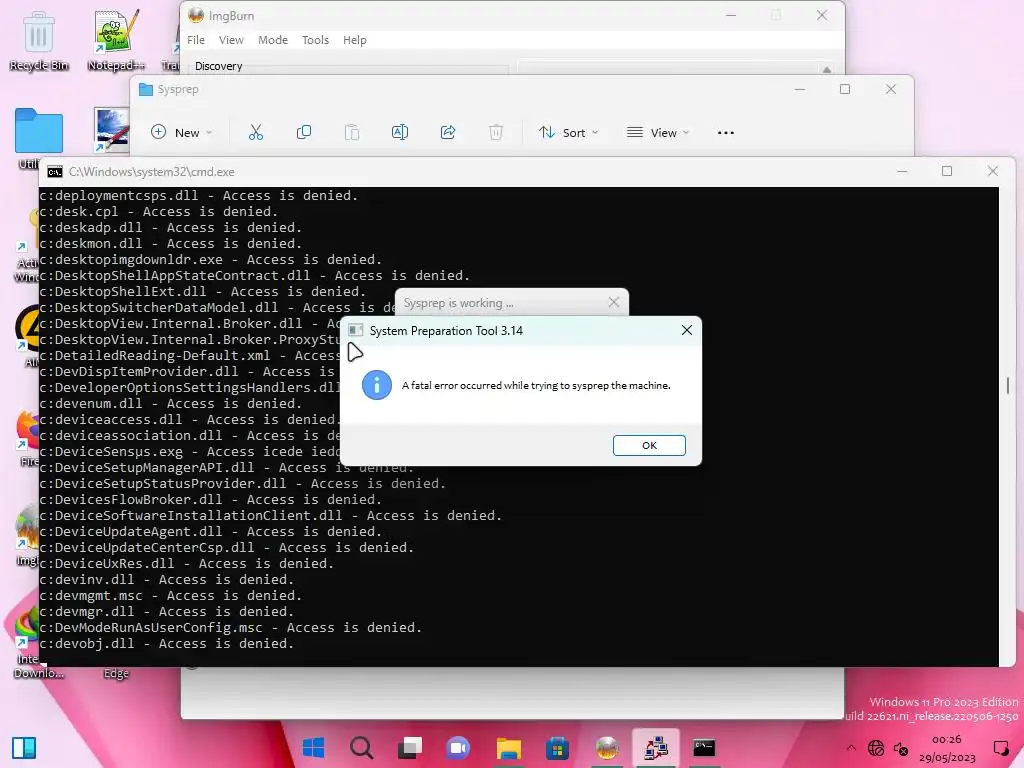Click the Copy icon in the Sysprep window toolbar
The image size is (1024, 768).
point(304,133)
